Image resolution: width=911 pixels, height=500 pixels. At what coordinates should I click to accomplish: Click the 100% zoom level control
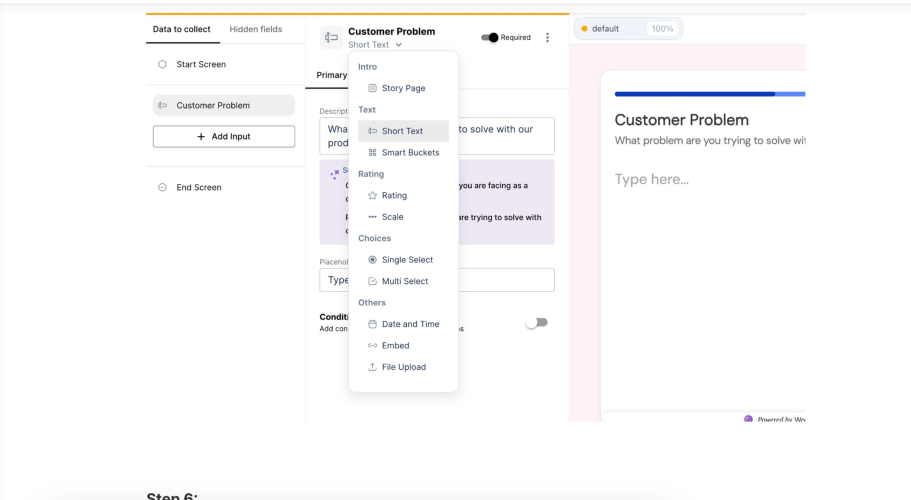click(662, 29)
